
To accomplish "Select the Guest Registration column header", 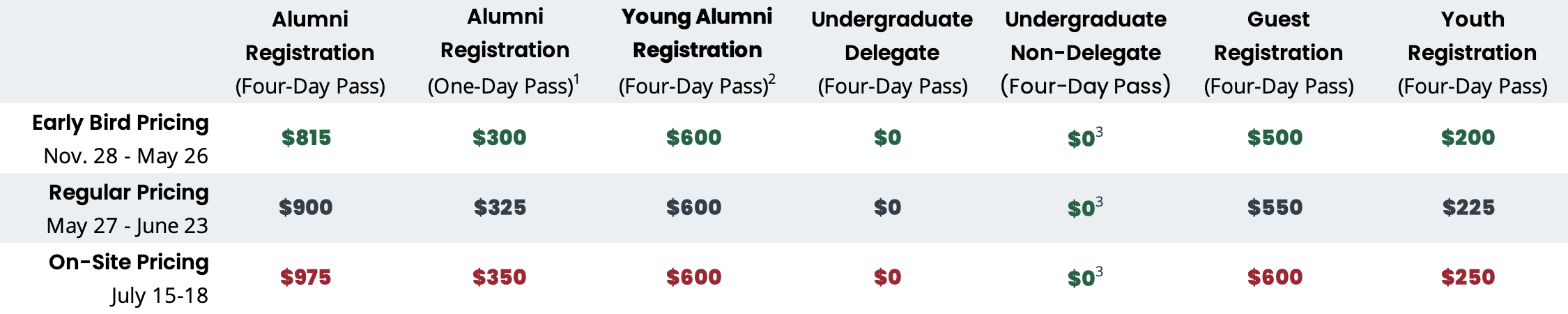I will 1278,52.
